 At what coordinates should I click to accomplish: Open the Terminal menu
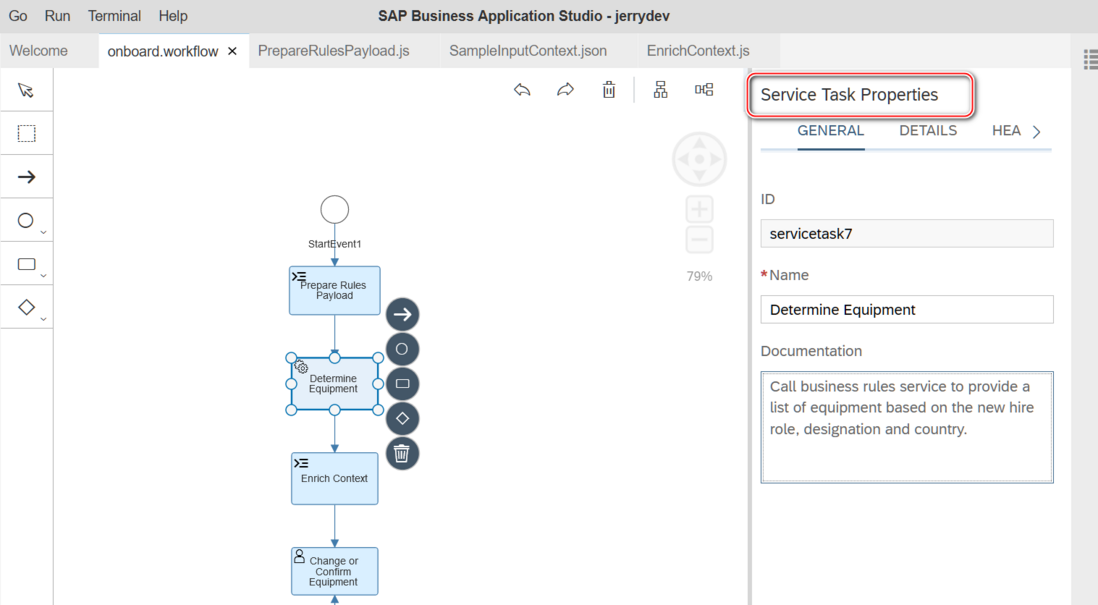[x=114, y=15]
